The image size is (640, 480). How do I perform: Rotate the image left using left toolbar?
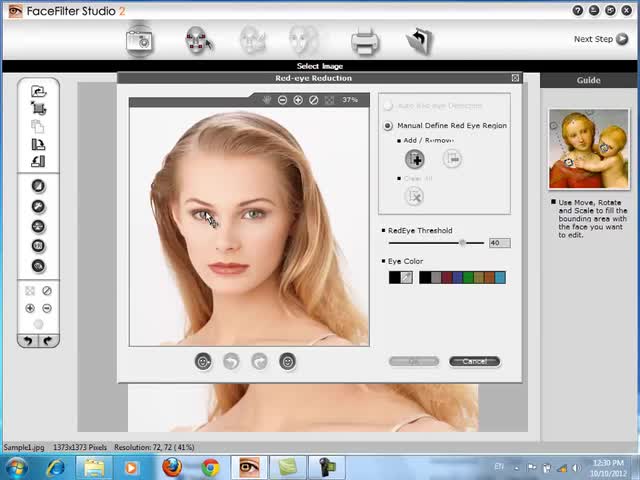(x=38, y=162)
